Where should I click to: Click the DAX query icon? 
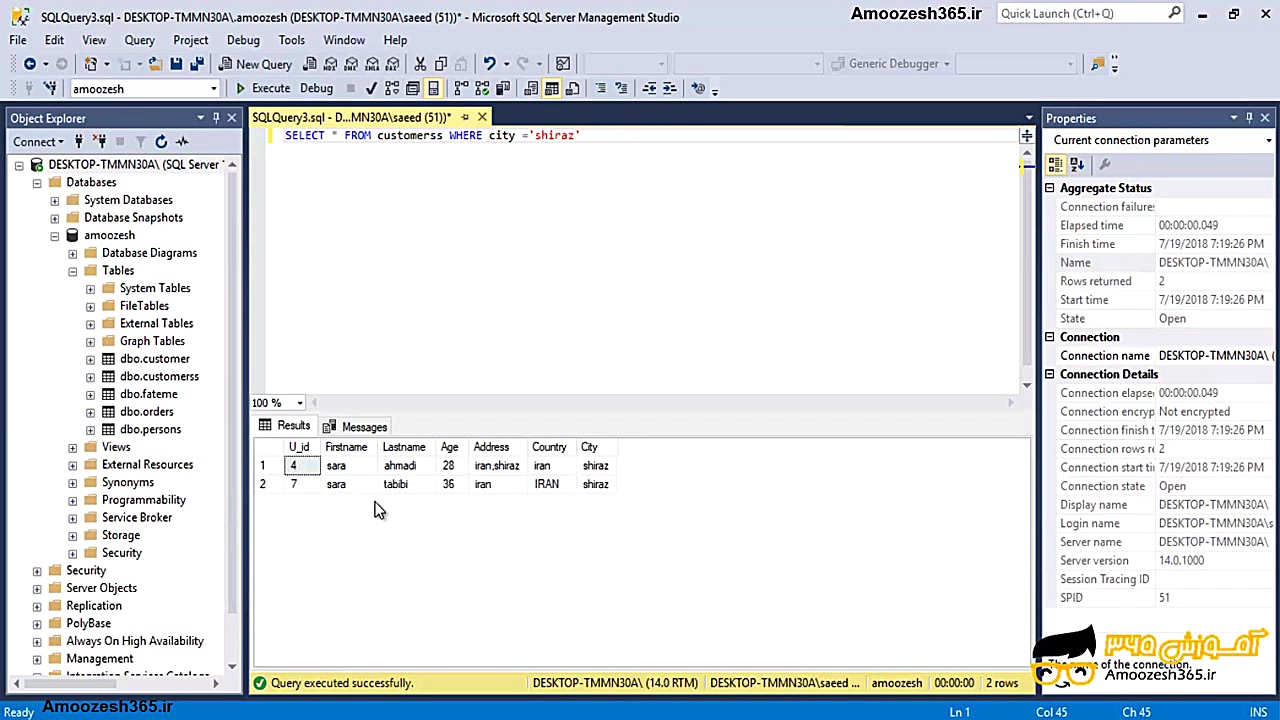click(393, 64)
